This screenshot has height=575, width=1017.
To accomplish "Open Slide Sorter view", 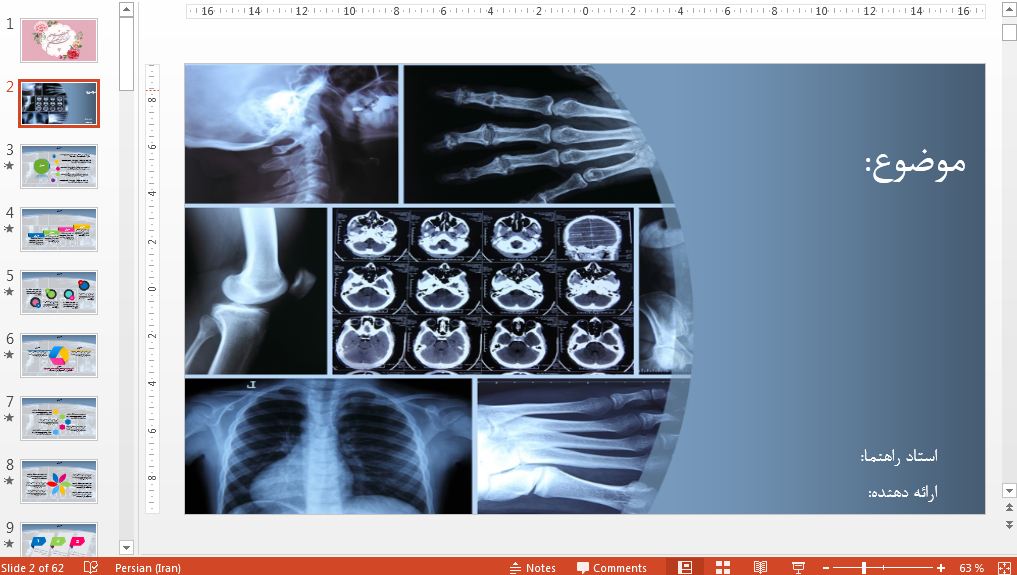I will pyautogui.click(x=723, y=567).
